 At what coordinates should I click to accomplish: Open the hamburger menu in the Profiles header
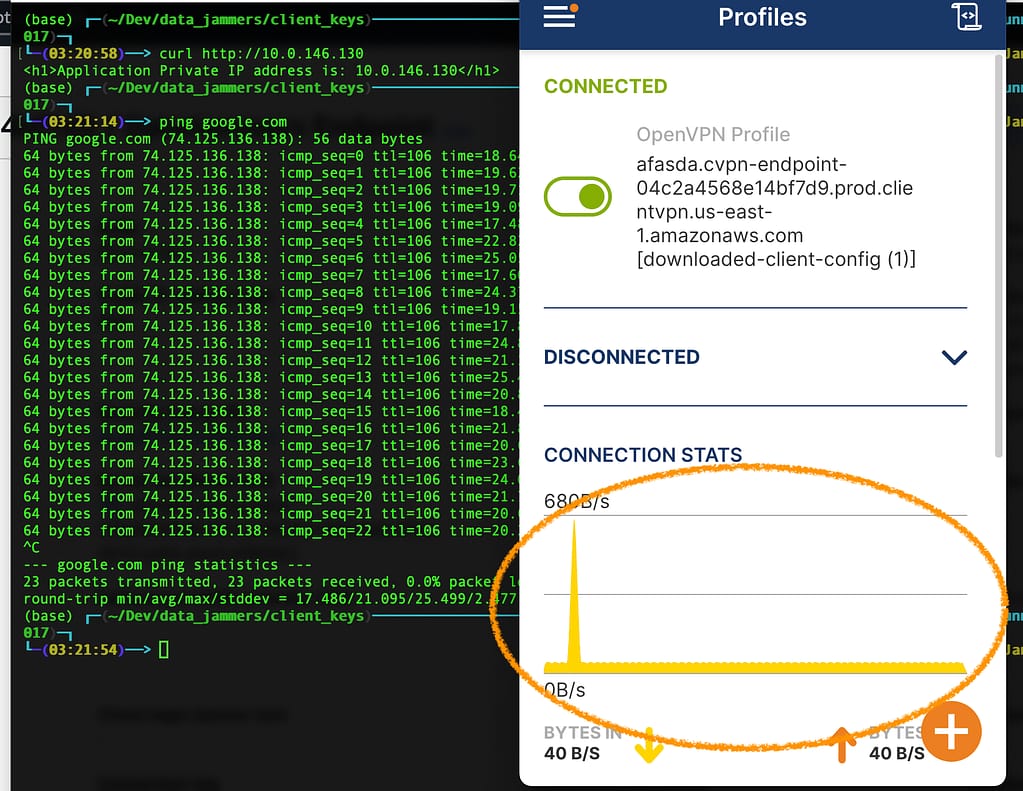[560, 16]
